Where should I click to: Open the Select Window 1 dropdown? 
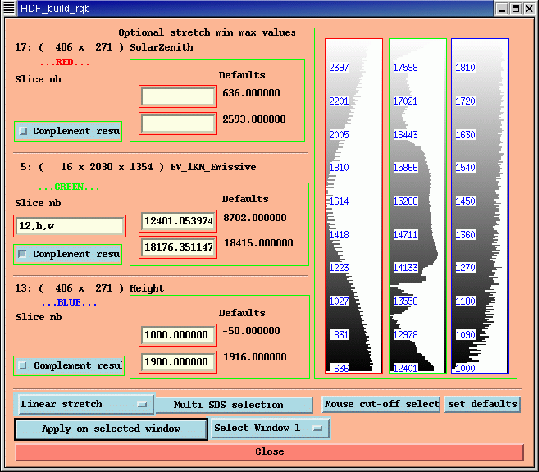pyautogui.click(x=271, y=428)
